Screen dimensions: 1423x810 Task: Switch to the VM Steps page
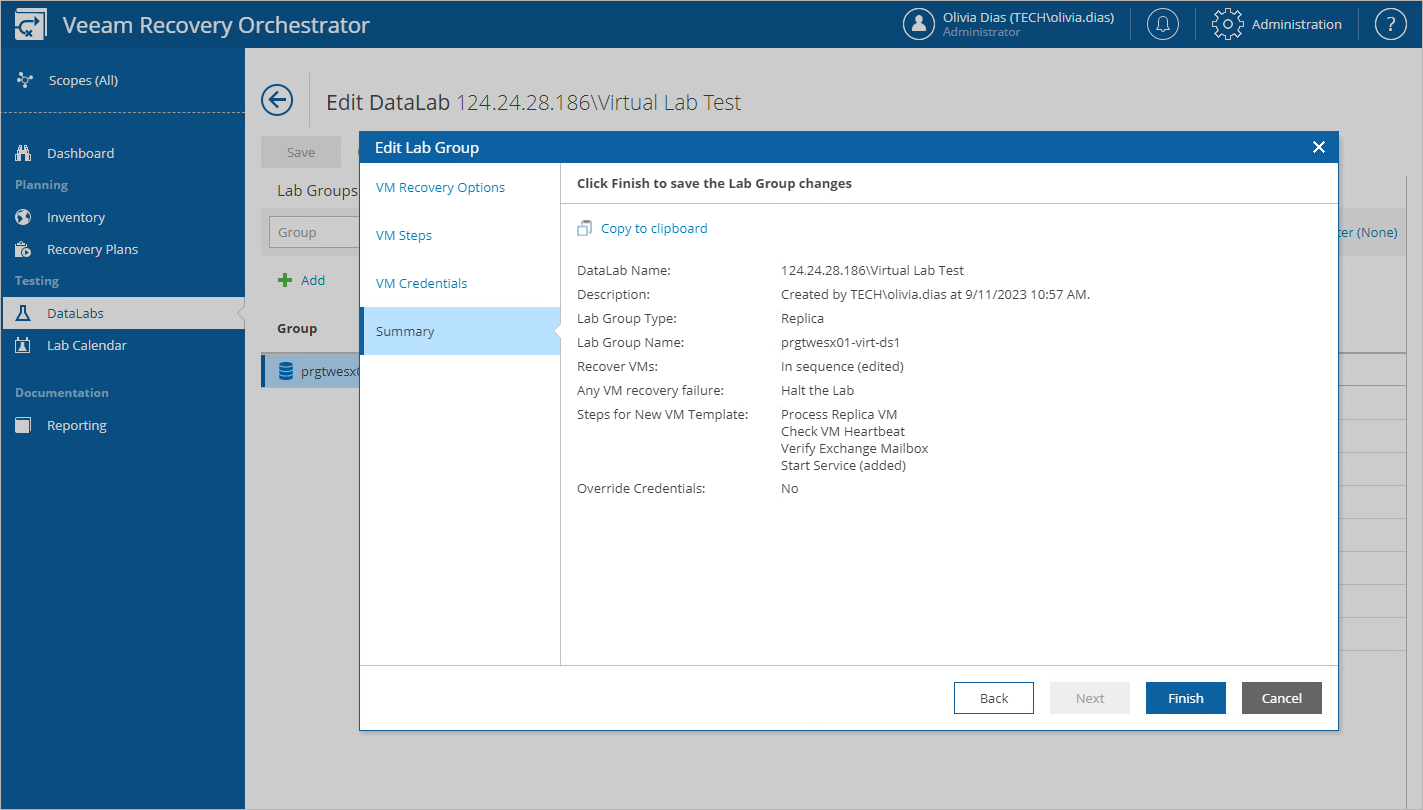[x=404, y=235]
